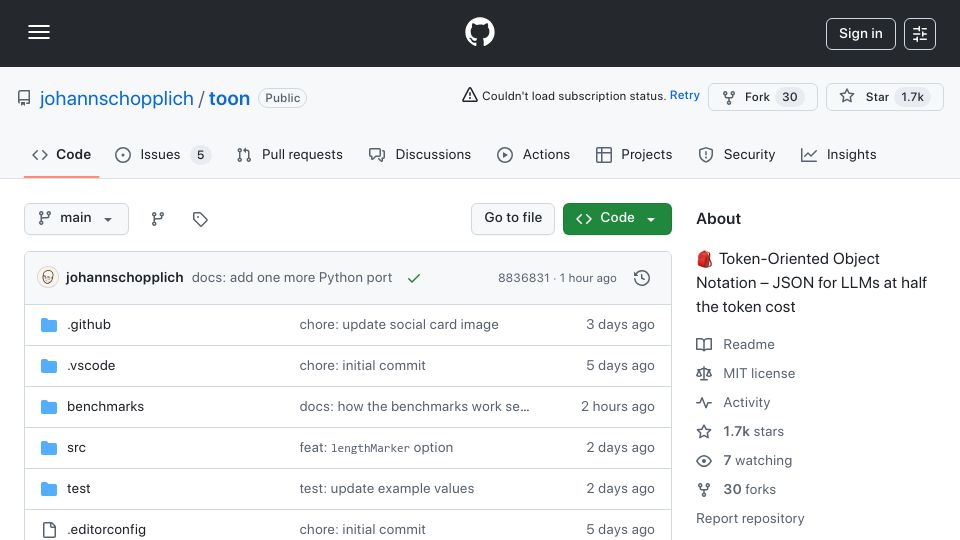Open 'feat: lengthMarker option' commit
This screenshot has width=960, height=540.
[376, 448]
